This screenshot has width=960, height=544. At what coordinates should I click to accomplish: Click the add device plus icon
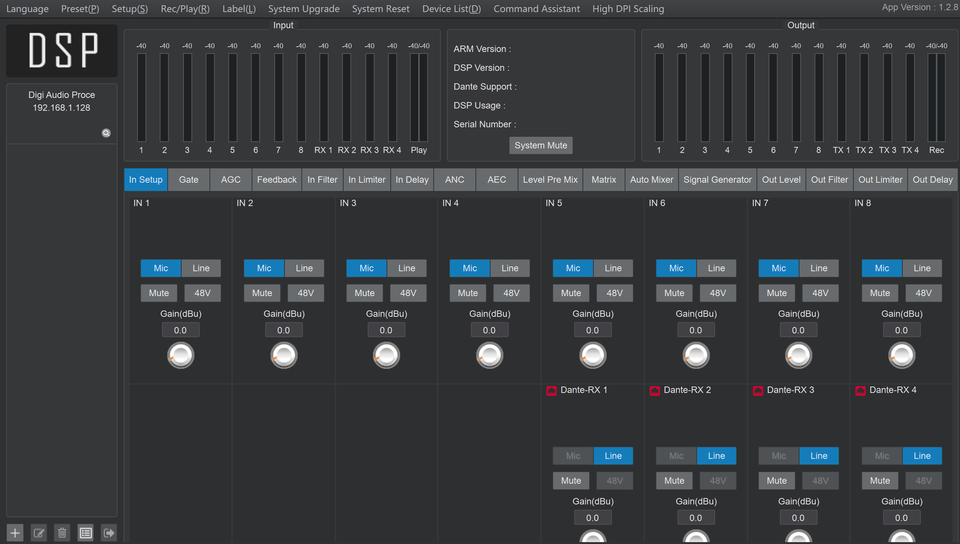(x=15, y=533)
